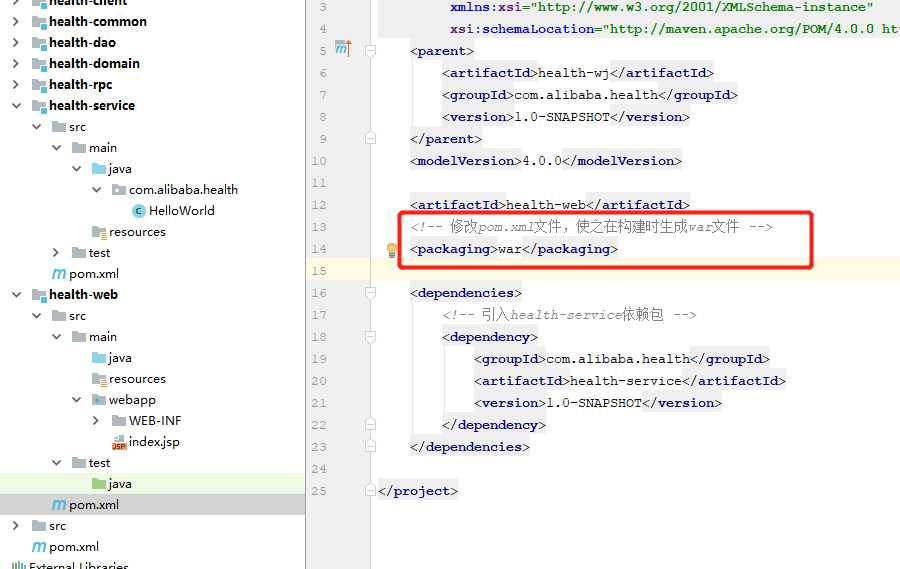
Task: Select java source folder under health-service
Action: tap(120, 169)
